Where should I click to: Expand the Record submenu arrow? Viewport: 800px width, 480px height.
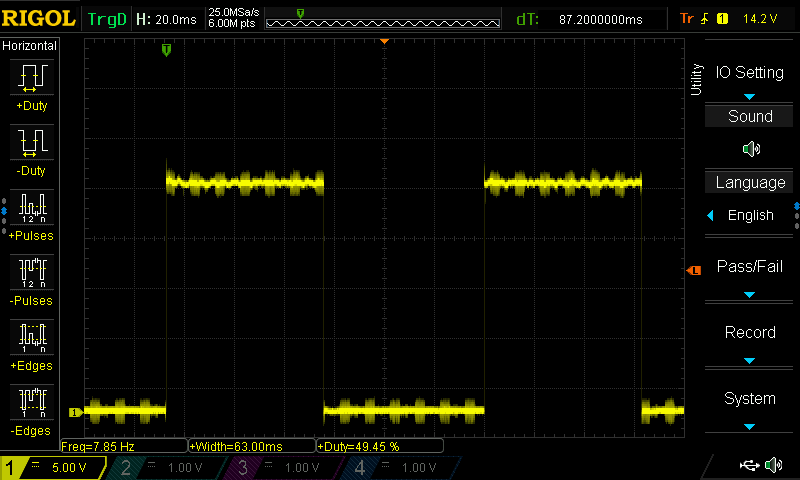point(749,361)
